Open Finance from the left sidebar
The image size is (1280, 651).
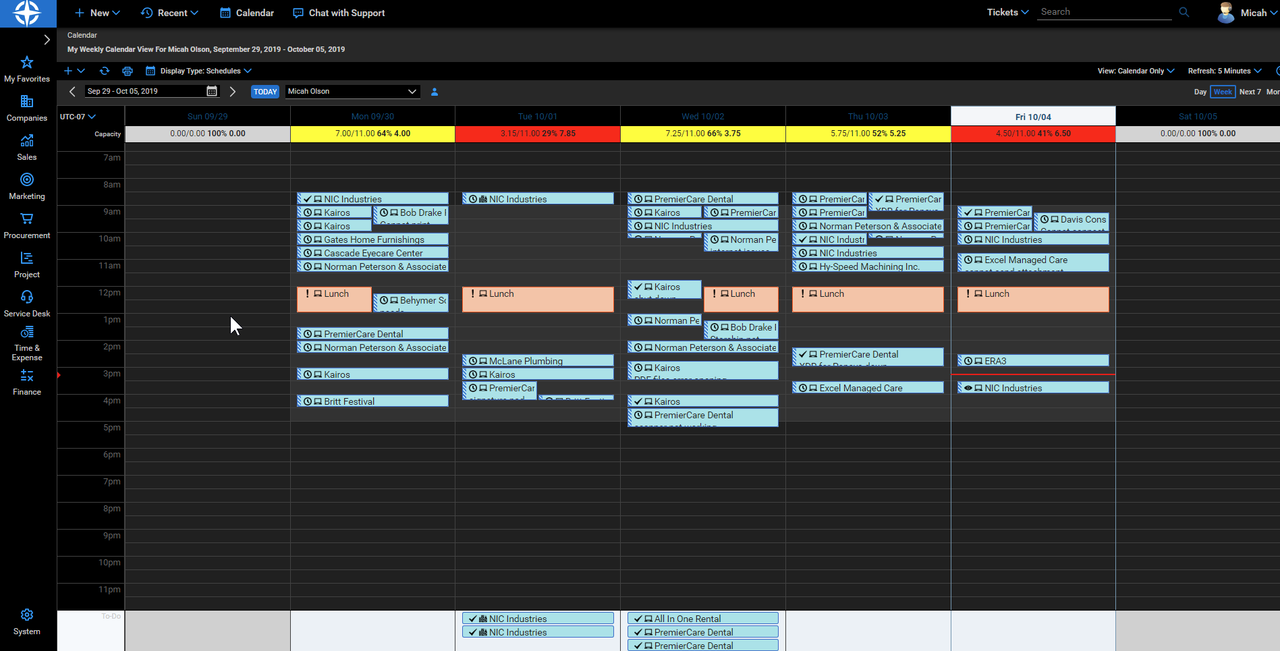click(x=26, y=383)
